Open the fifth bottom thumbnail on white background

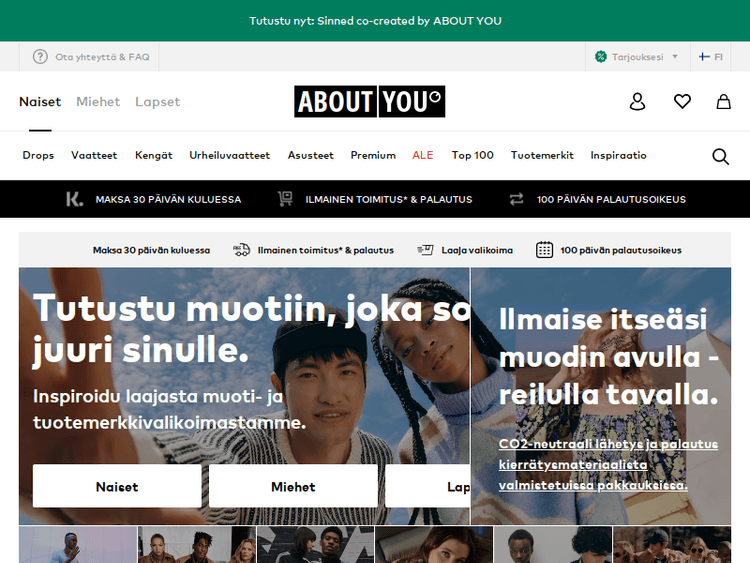553,544
